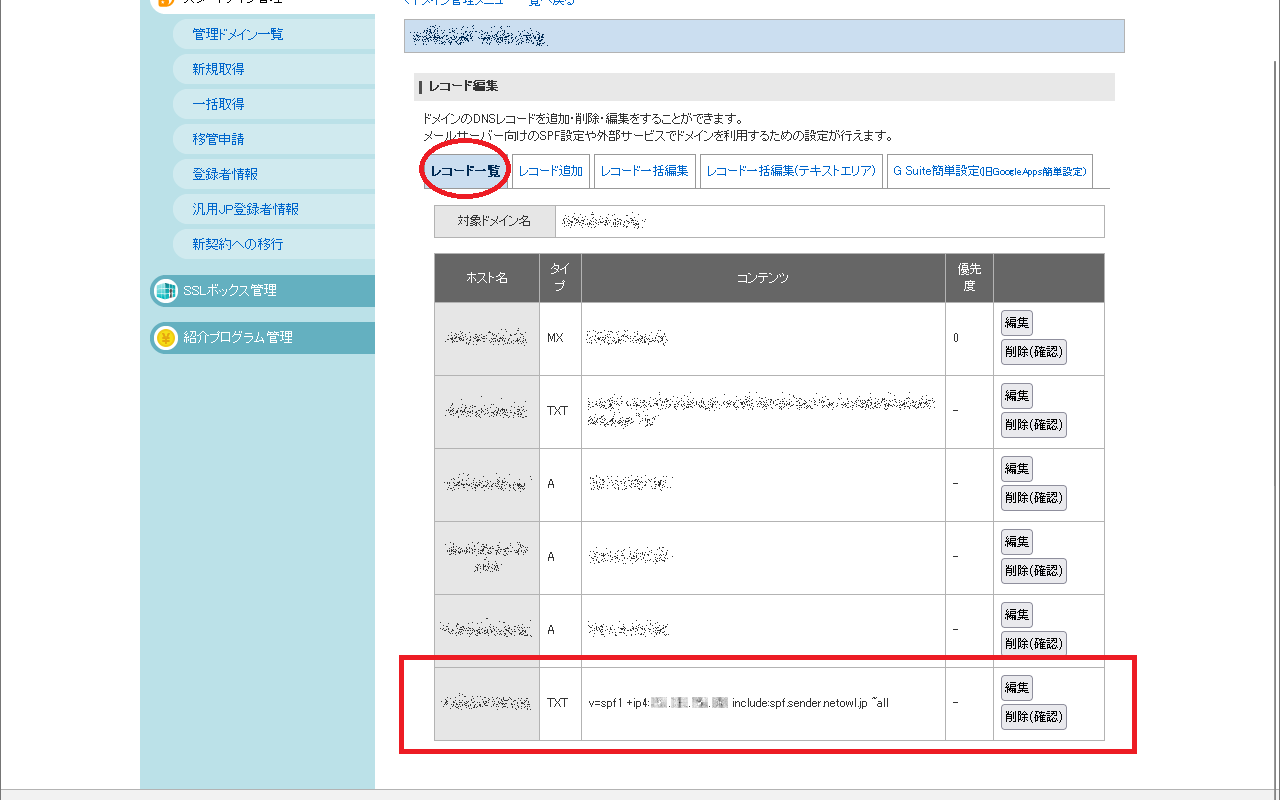The height and width of the screenshot is (800, 1280).
Task: Switch to the レコード一覧 tab
Action: point(465,171)
